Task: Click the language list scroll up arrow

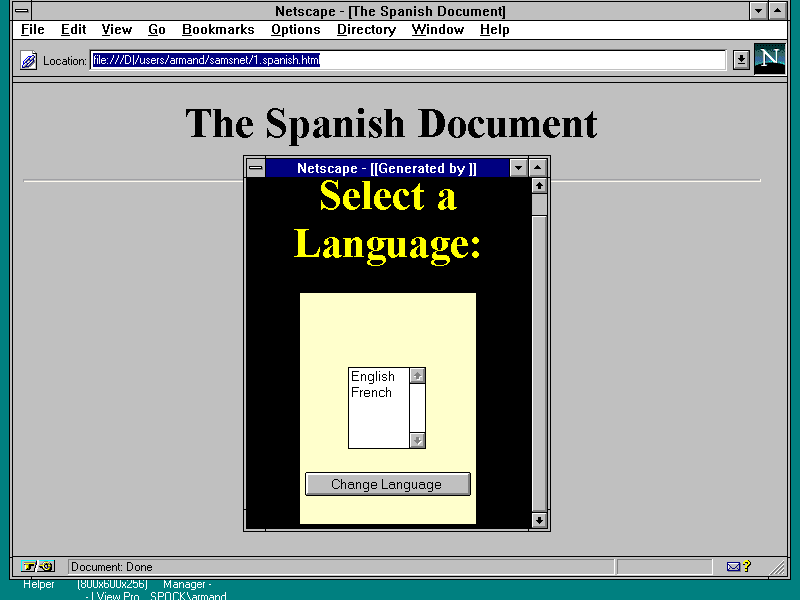Action: point(417,376)
